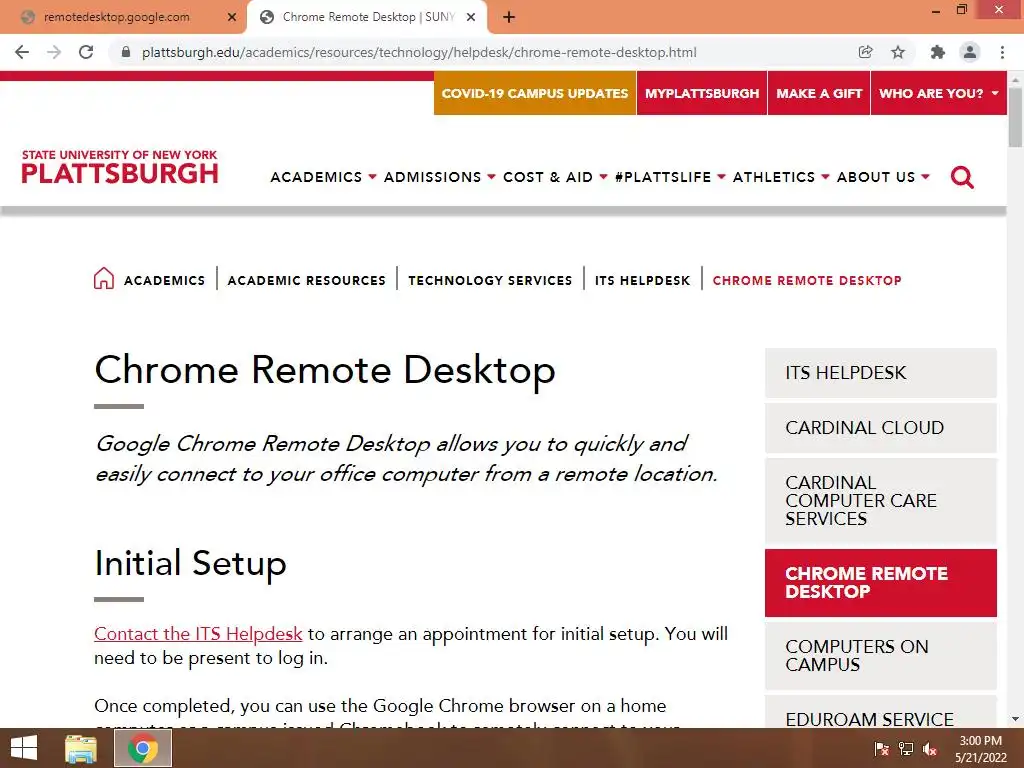Expand the About Us navigation menu
1024x768 pixels.
click(883, 177)
